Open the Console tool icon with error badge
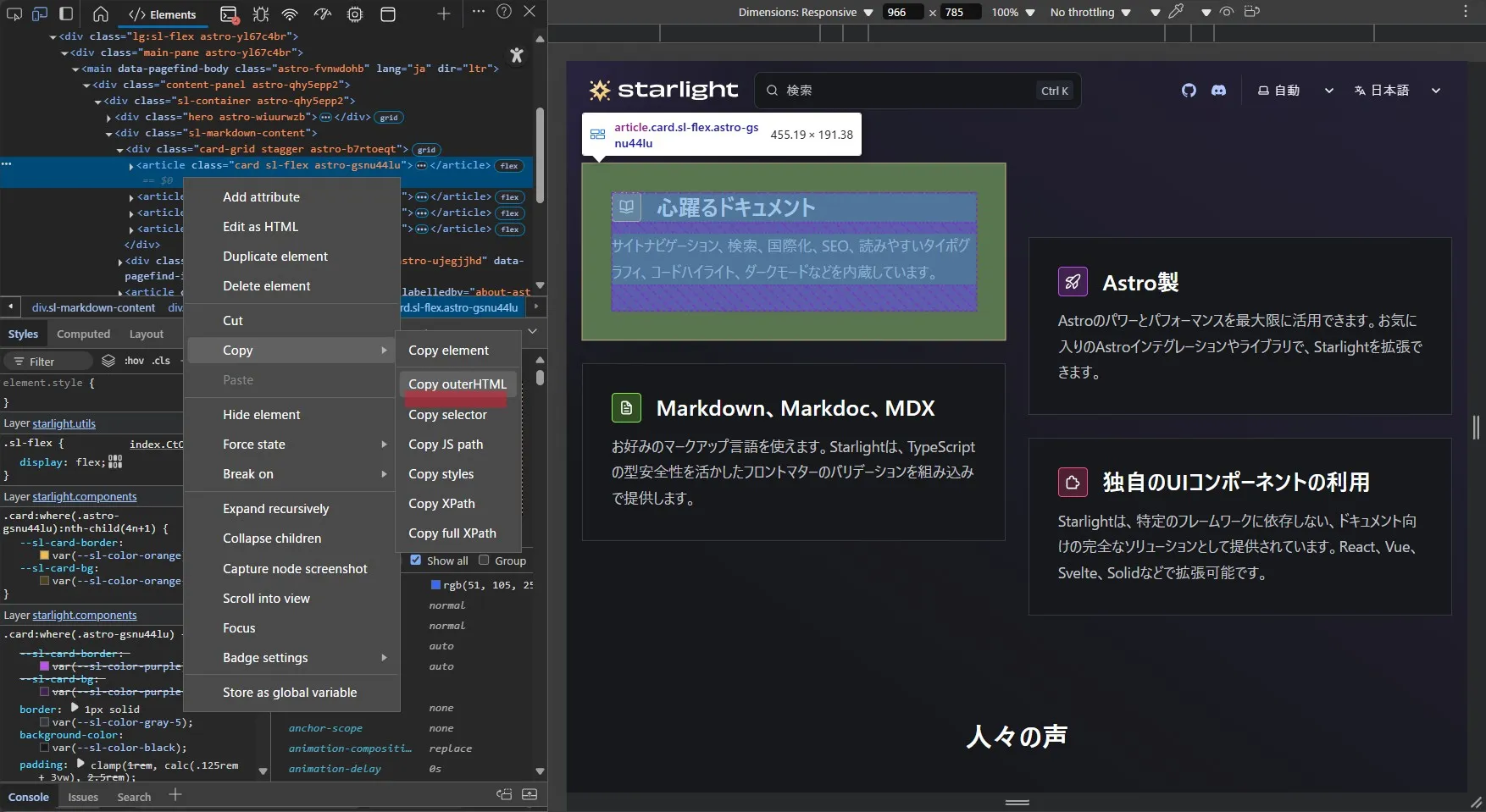 229,14
